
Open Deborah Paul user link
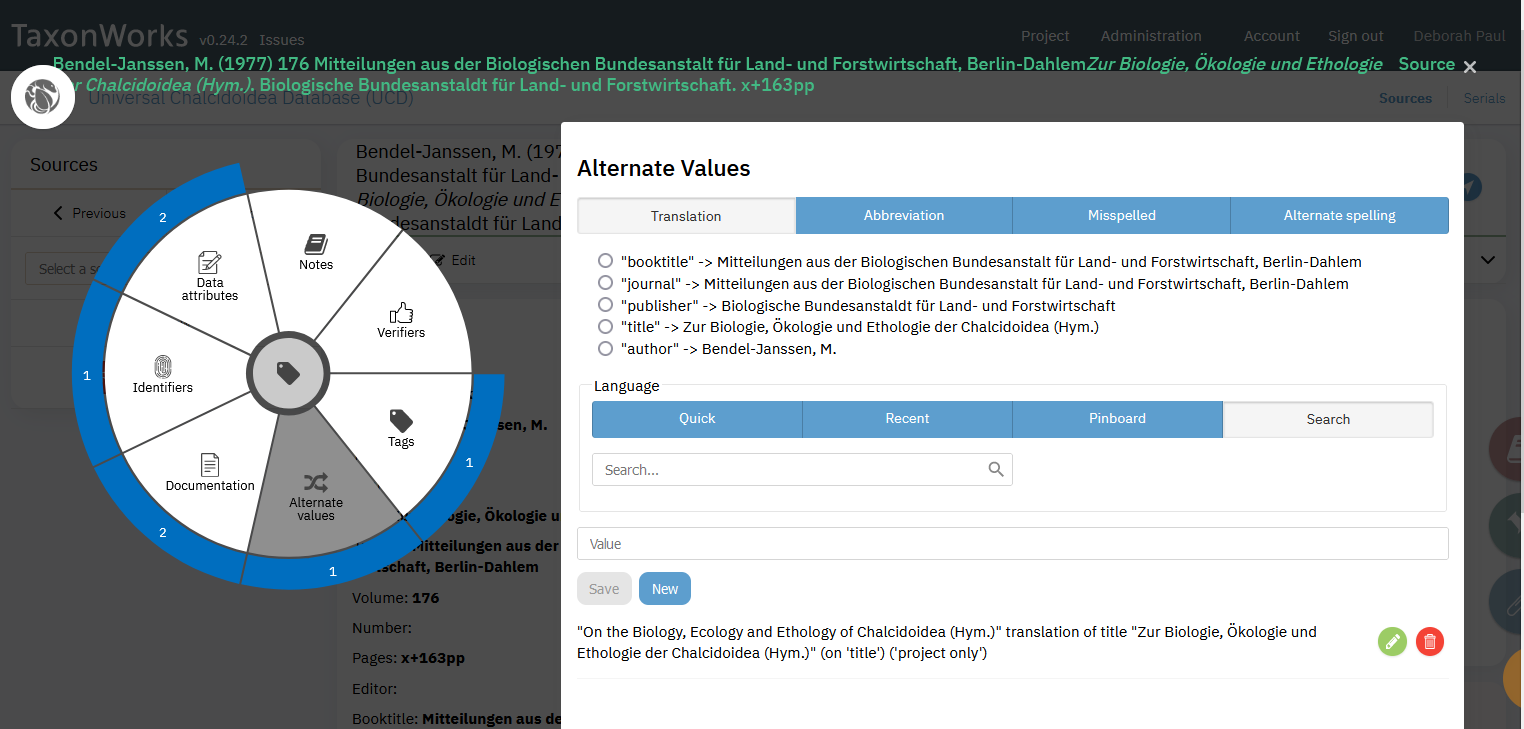(1460, 36)
